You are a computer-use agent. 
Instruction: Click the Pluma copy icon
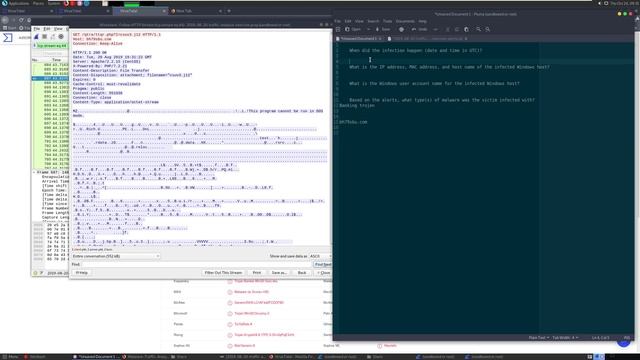(x=457, y=29)
